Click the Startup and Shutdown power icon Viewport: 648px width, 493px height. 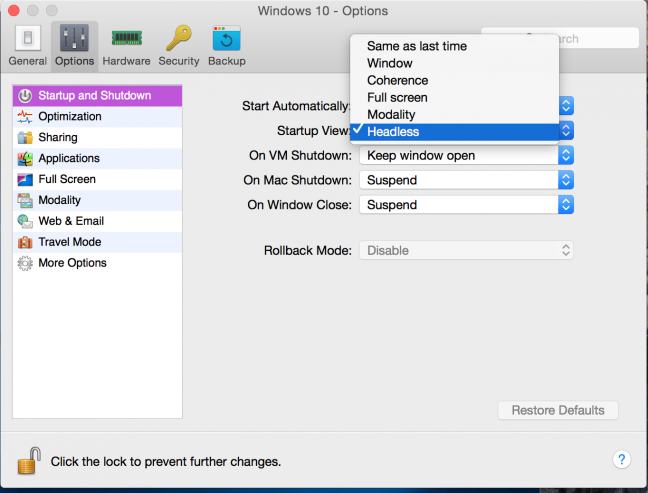pos(25,95)
